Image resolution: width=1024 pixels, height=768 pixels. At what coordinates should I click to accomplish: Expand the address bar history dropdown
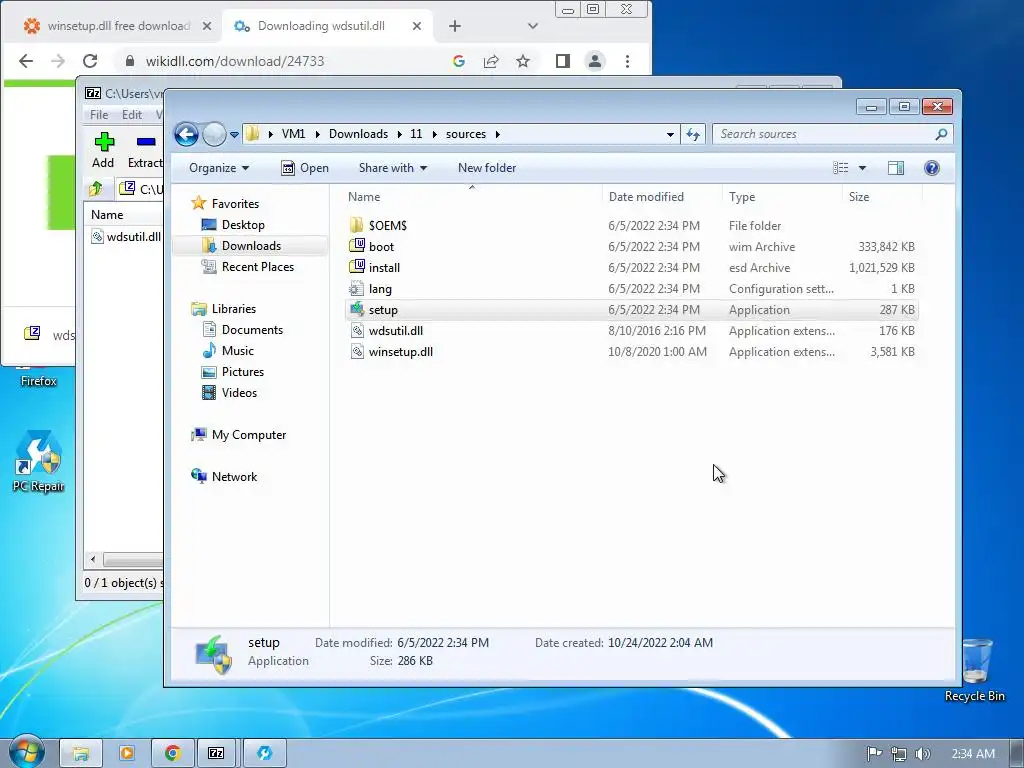tap(670, 135)
